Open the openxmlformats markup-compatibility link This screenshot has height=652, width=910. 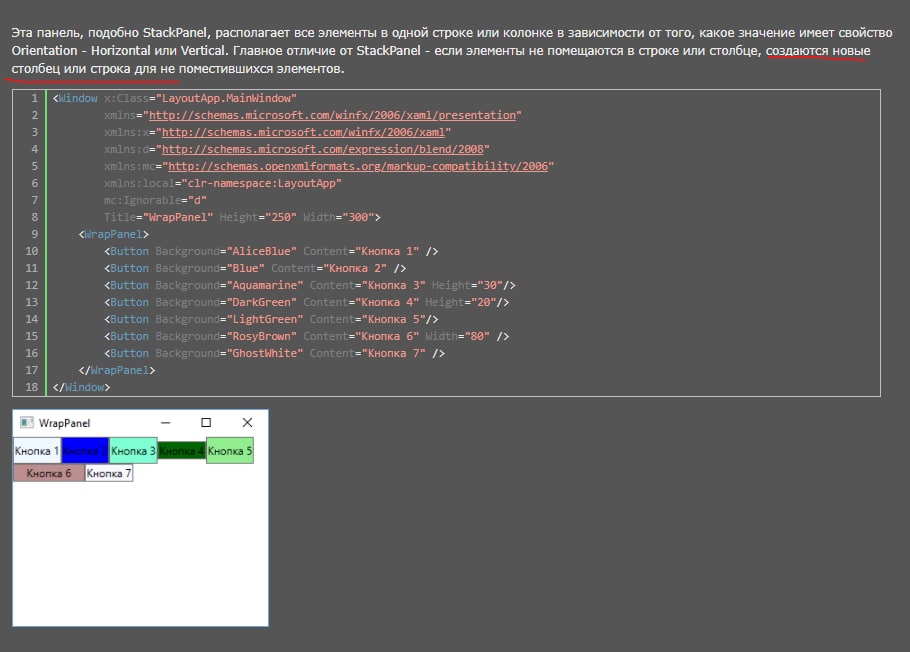coord(358,166)
